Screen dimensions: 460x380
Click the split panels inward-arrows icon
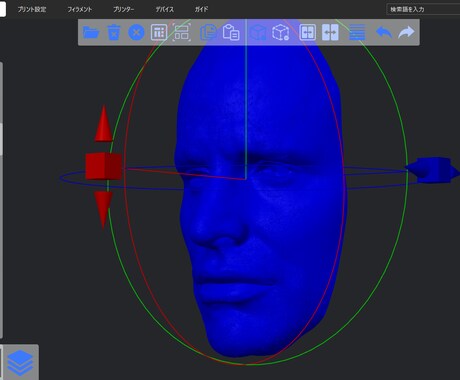(x=307, y=33)
